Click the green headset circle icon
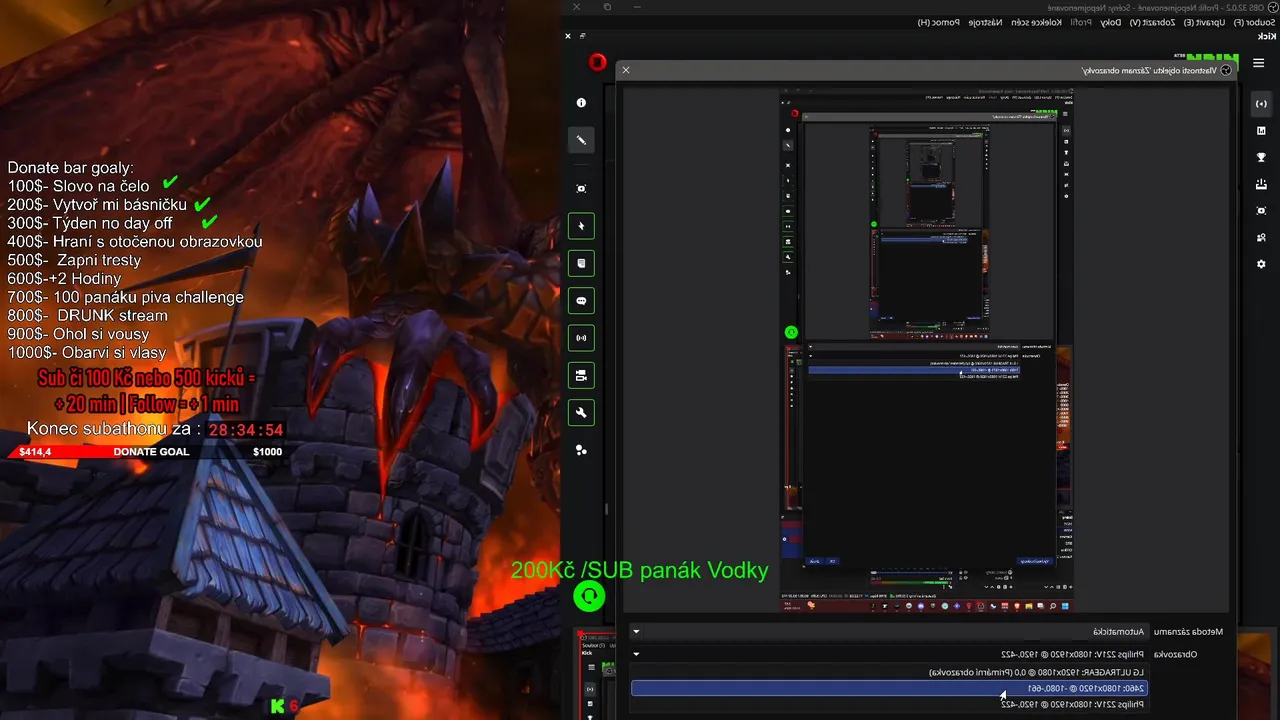Screen dimensions: 1280x720 589,597
